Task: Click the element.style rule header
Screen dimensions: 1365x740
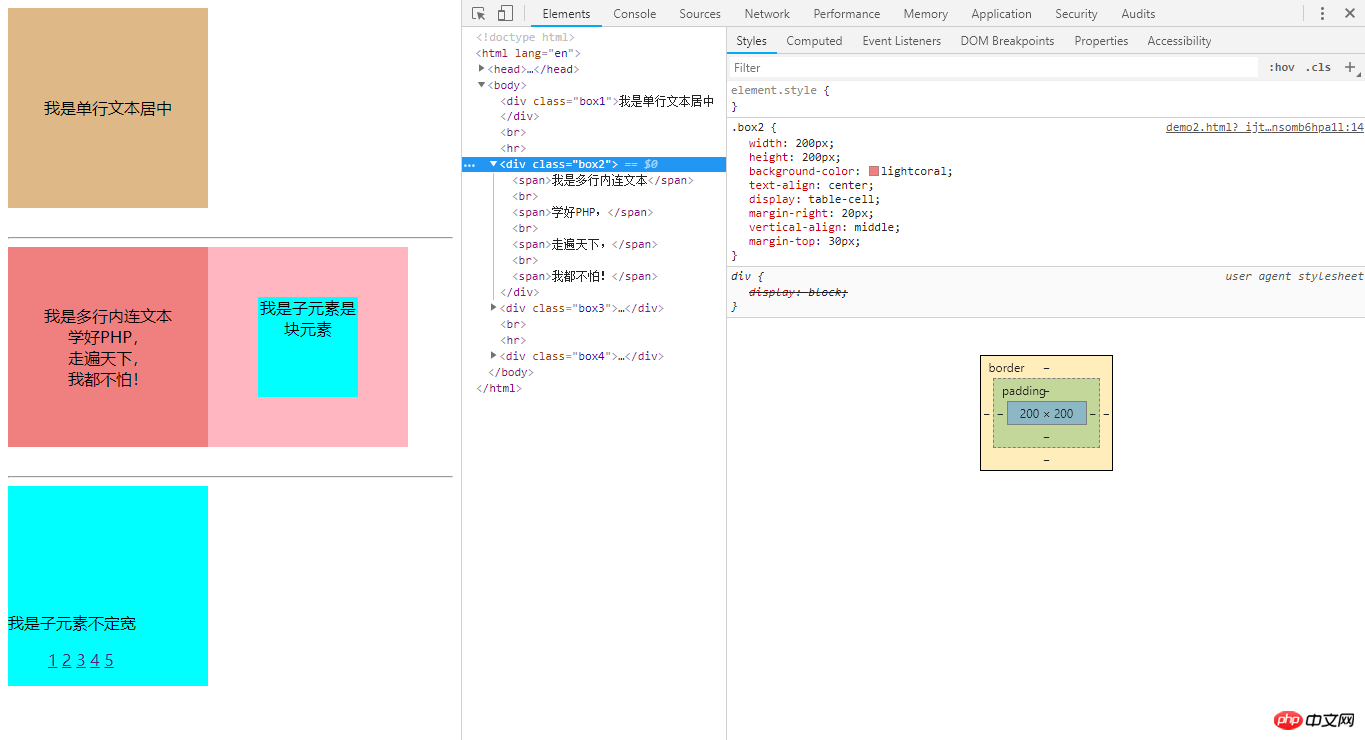Action: pos(776,90)
